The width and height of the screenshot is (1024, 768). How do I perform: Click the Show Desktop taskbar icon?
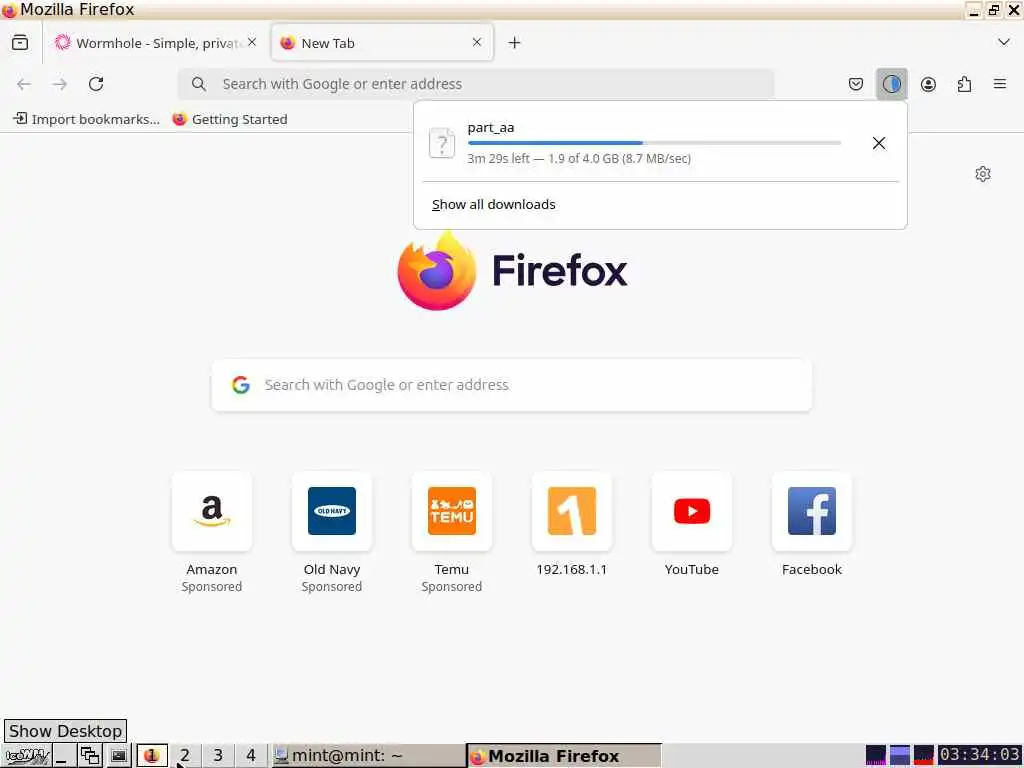click(x=64, y=756)
